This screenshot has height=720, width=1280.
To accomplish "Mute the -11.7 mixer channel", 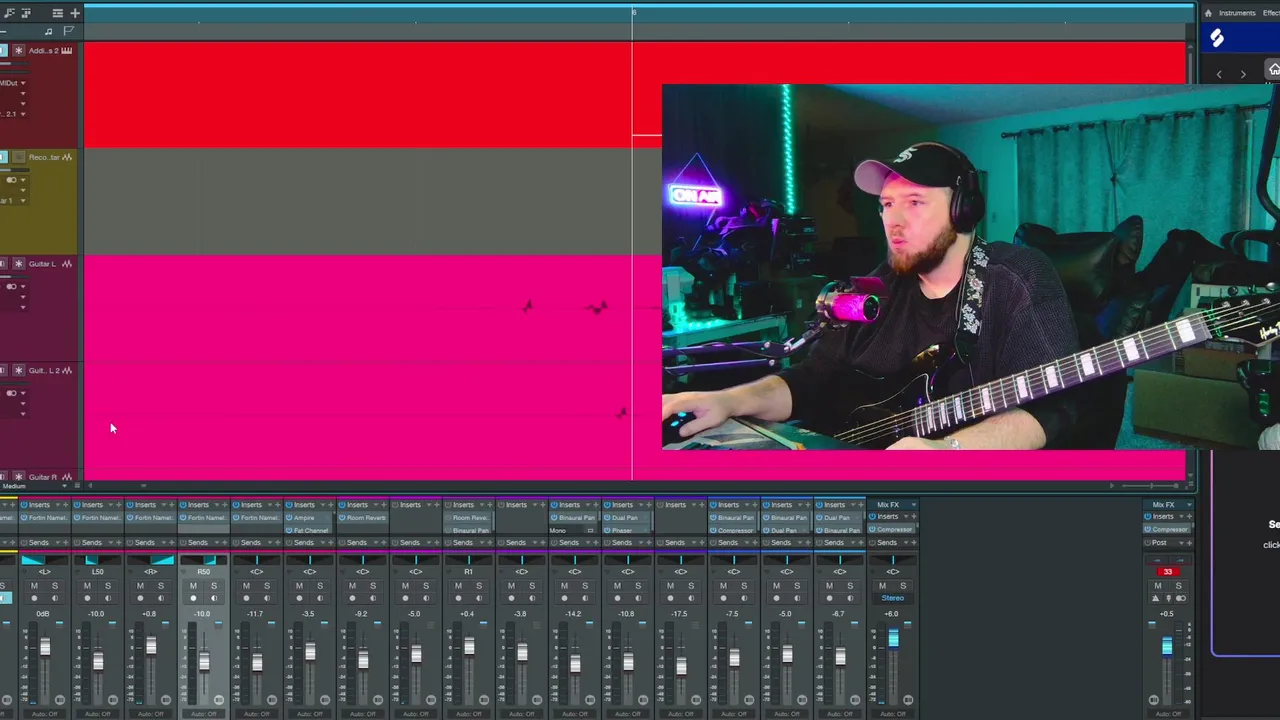I will [x=246, y=585].
